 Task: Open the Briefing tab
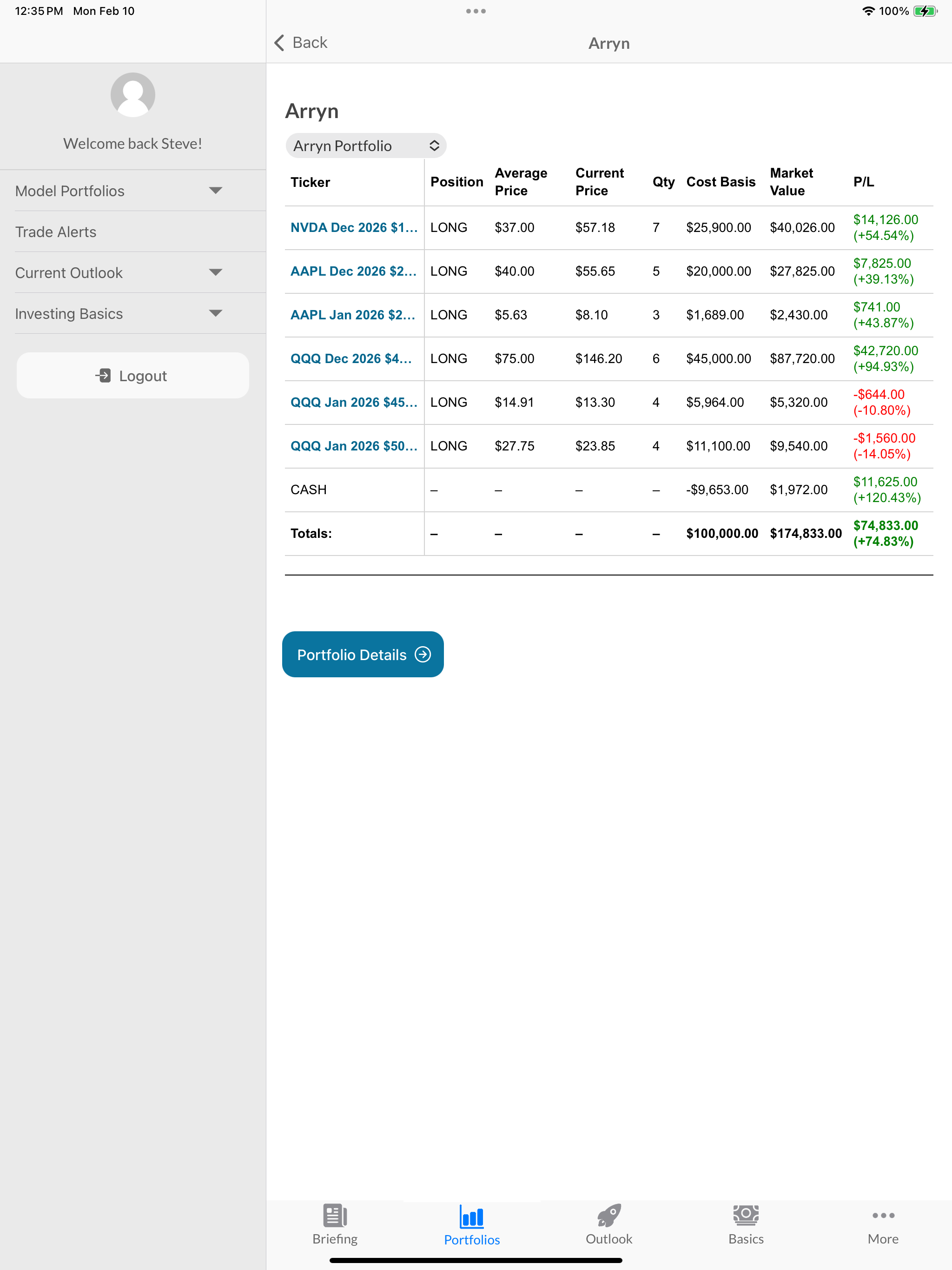click(x=335, y=1225)
